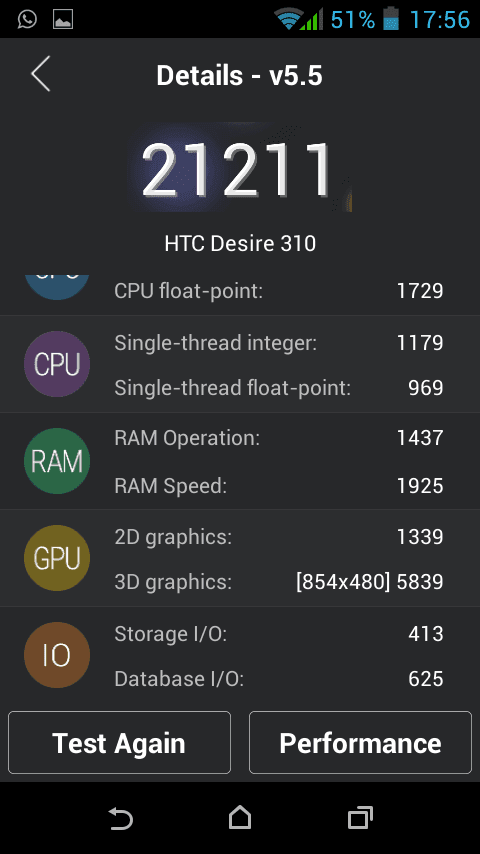Image resolution: width=480 pixels, height=854 pixels.
Task: Tap the Performance button
Action: pyautogui.click(x=360, y=742)
